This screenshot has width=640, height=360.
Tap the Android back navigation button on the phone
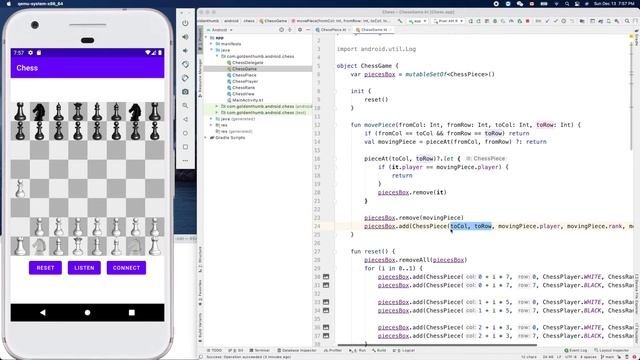pyautogui.click(x=42, y=313)
